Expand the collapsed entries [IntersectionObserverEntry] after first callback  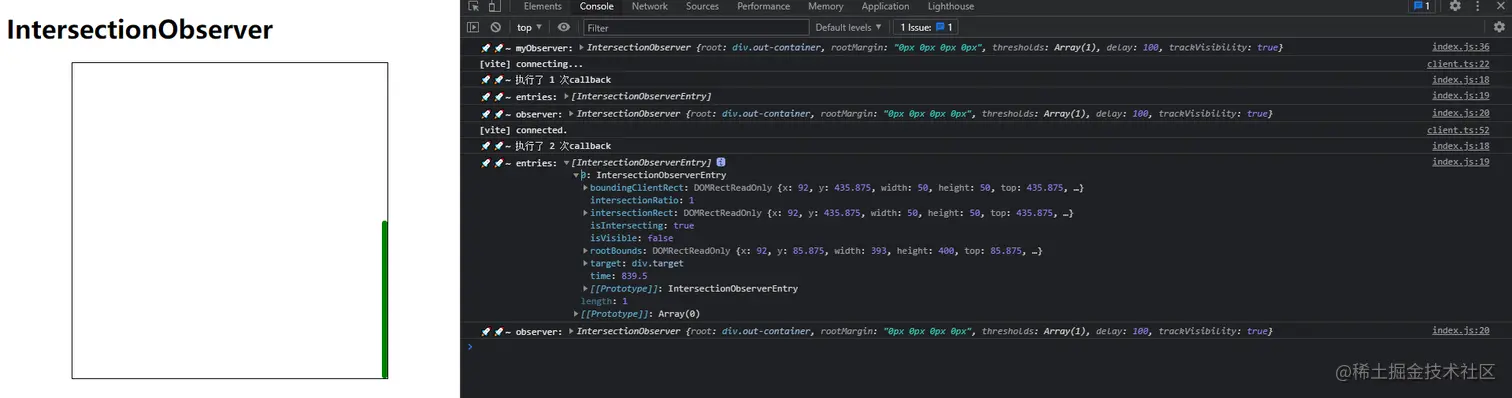click(566, 96)
